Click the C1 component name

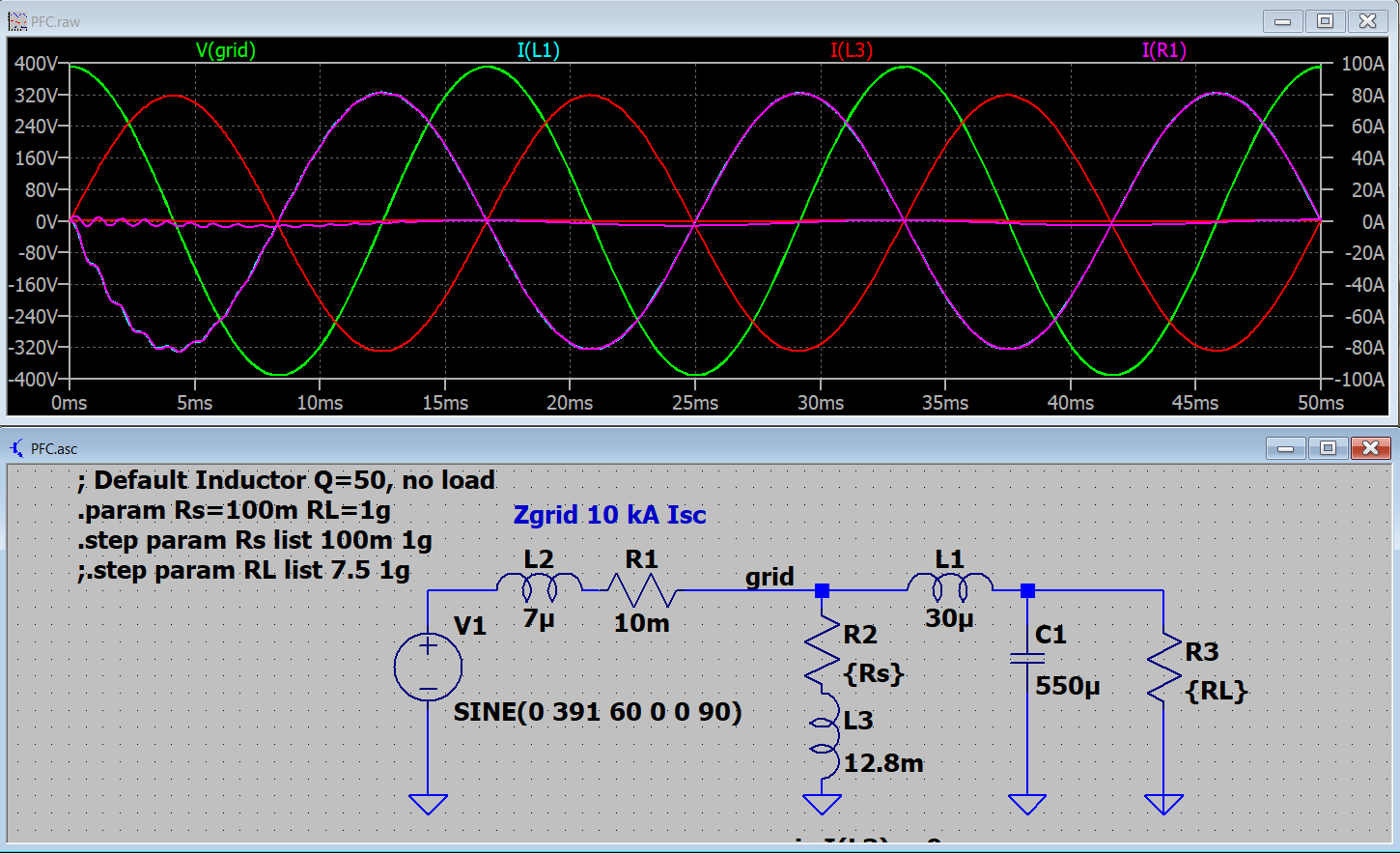tap(1051, 635)
